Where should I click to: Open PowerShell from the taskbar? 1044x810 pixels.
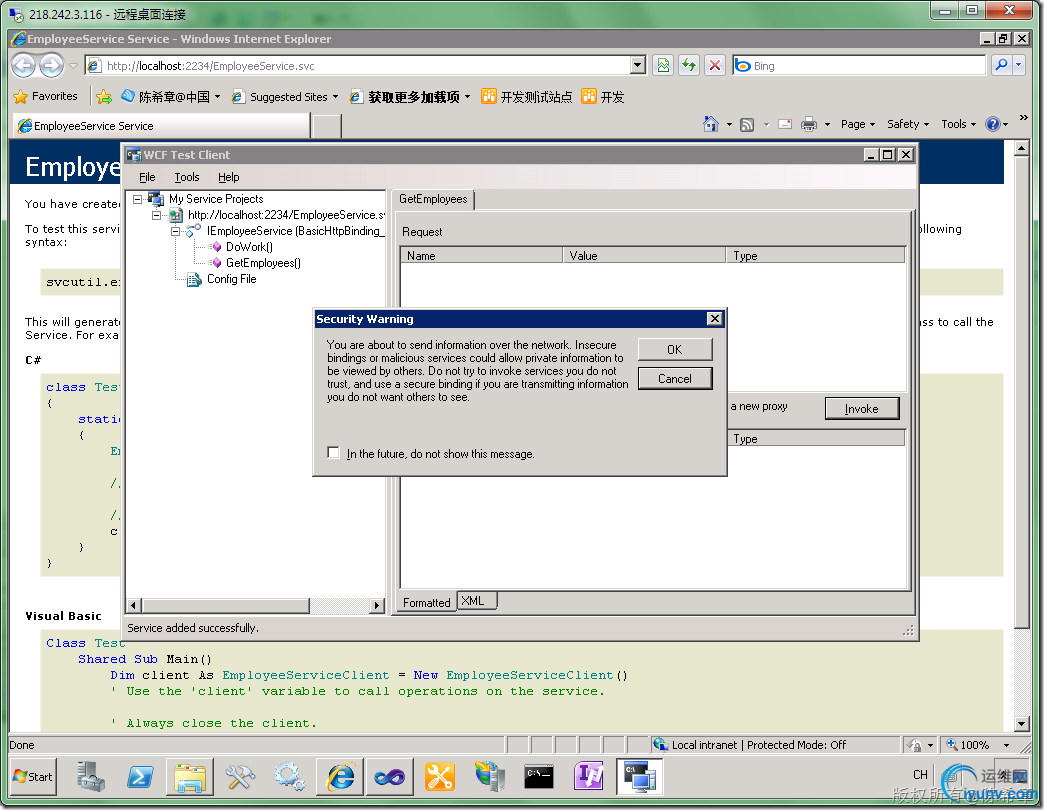coord(138,776)
